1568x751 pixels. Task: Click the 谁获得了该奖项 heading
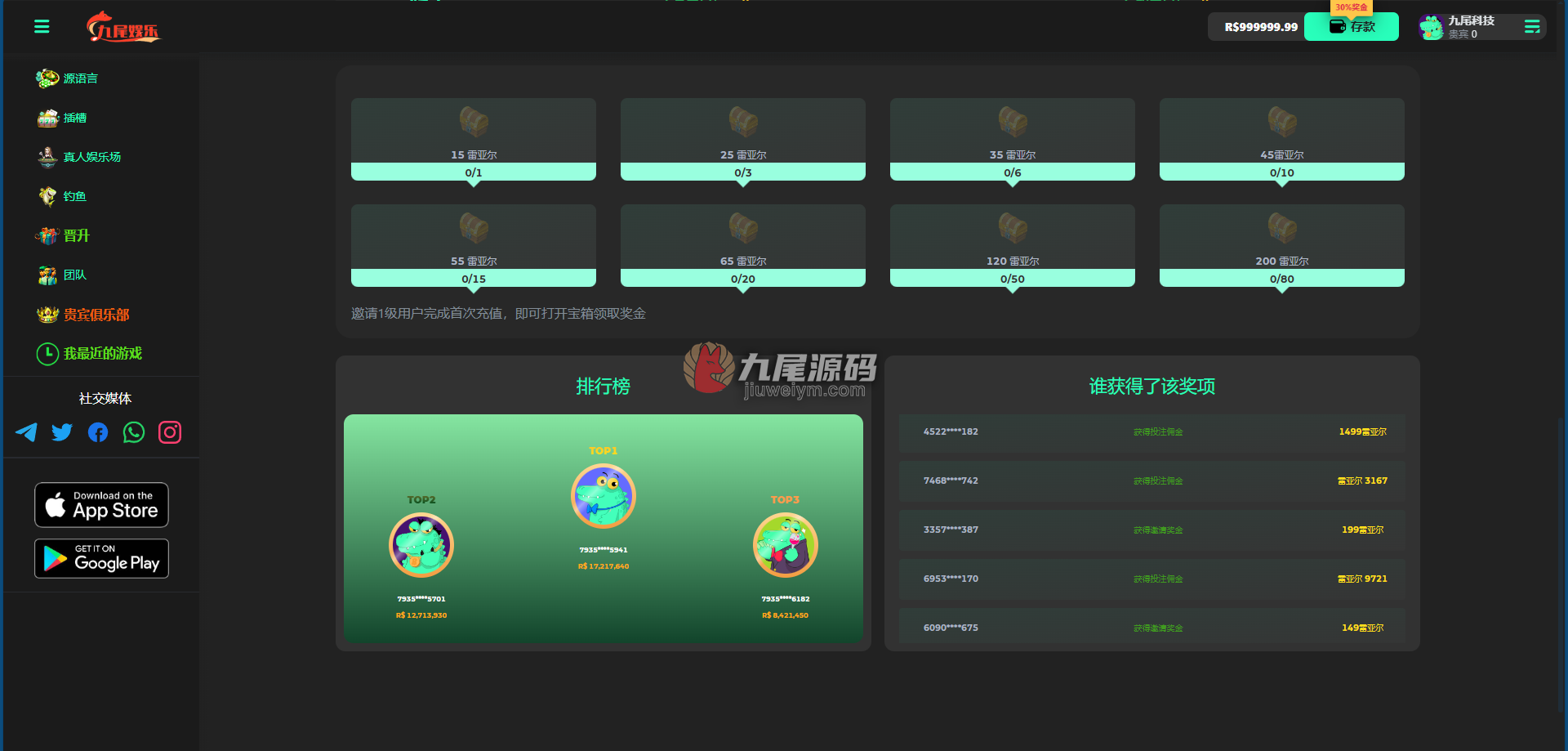(x=1152, y=386)
